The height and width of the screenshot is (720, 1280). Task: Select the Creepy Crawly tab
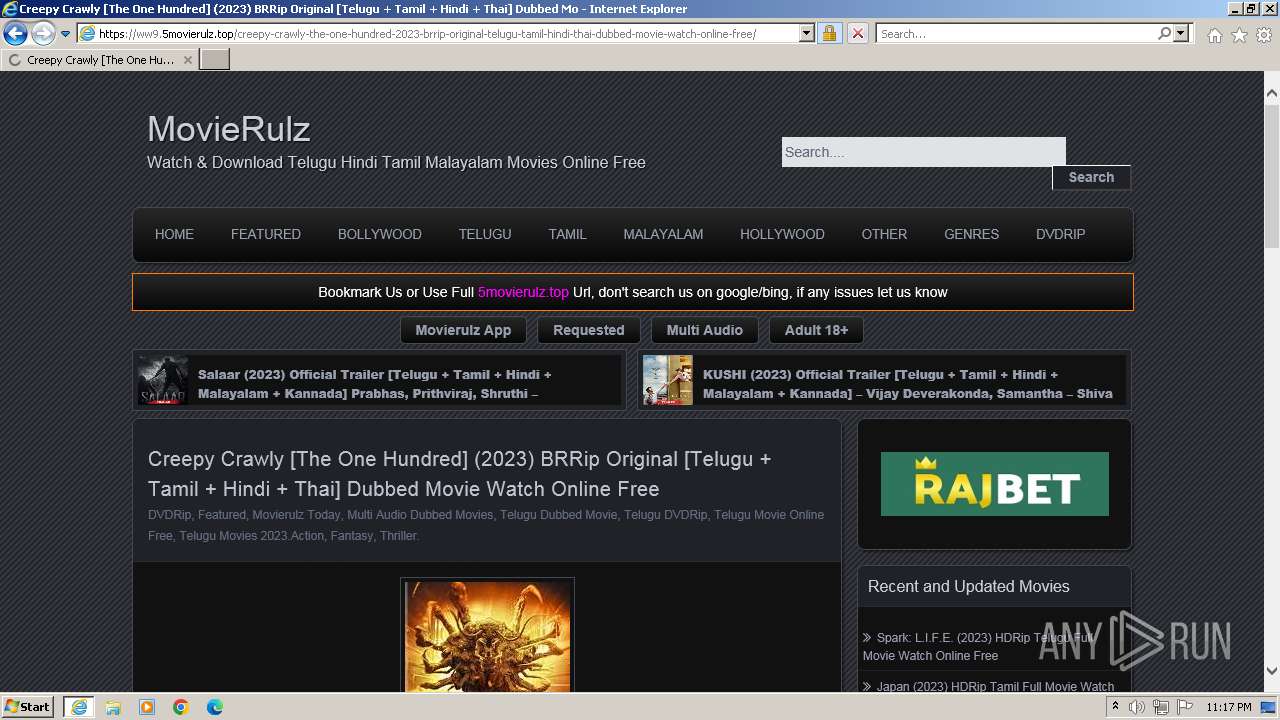coord(99,60)
